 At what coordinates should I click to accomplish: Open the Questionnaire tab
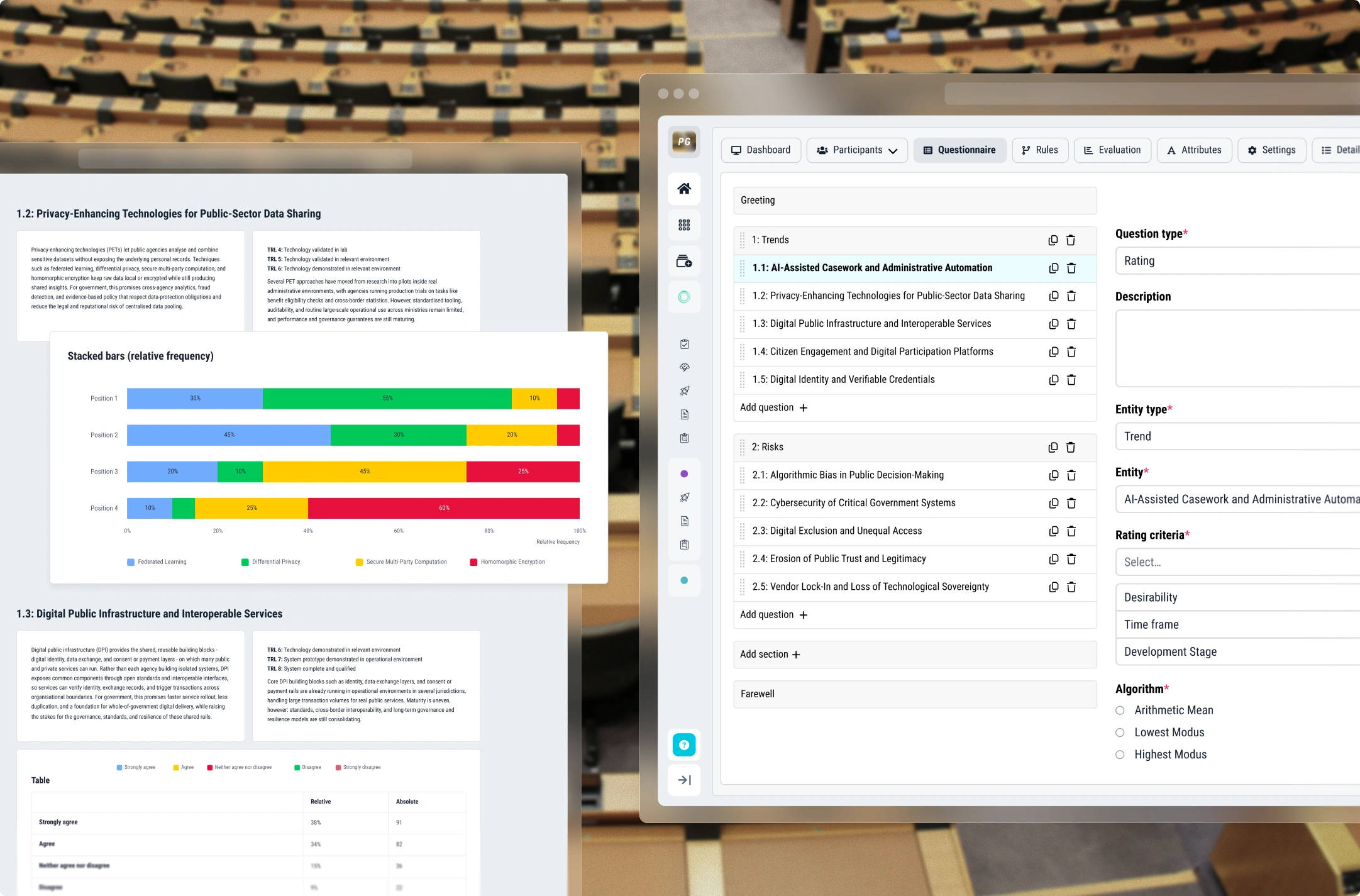959,150
